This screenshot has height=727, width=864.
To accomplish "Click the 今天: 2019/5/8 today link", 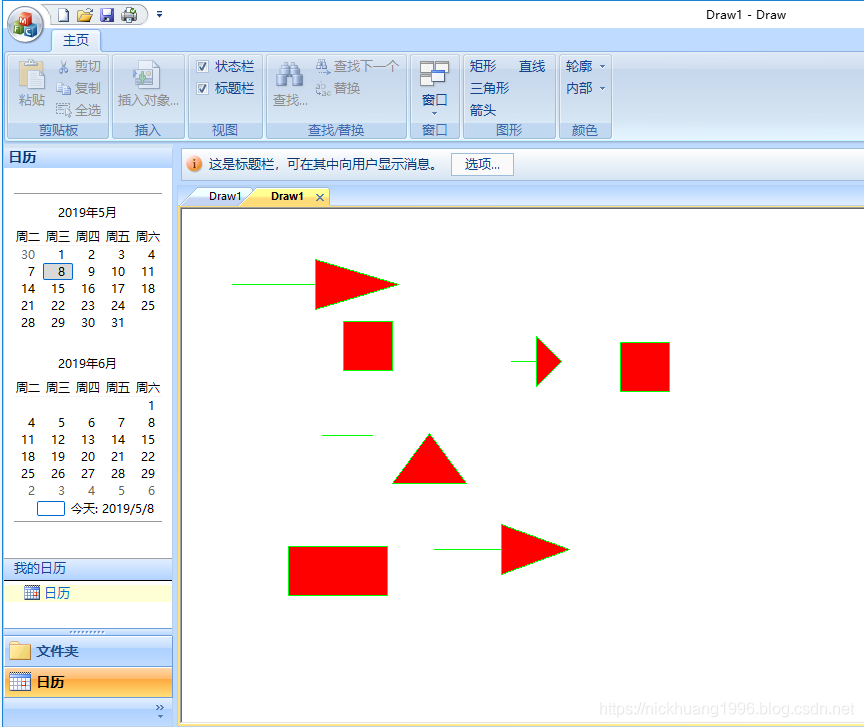I will pyautogui.click(x=112, y=509).
